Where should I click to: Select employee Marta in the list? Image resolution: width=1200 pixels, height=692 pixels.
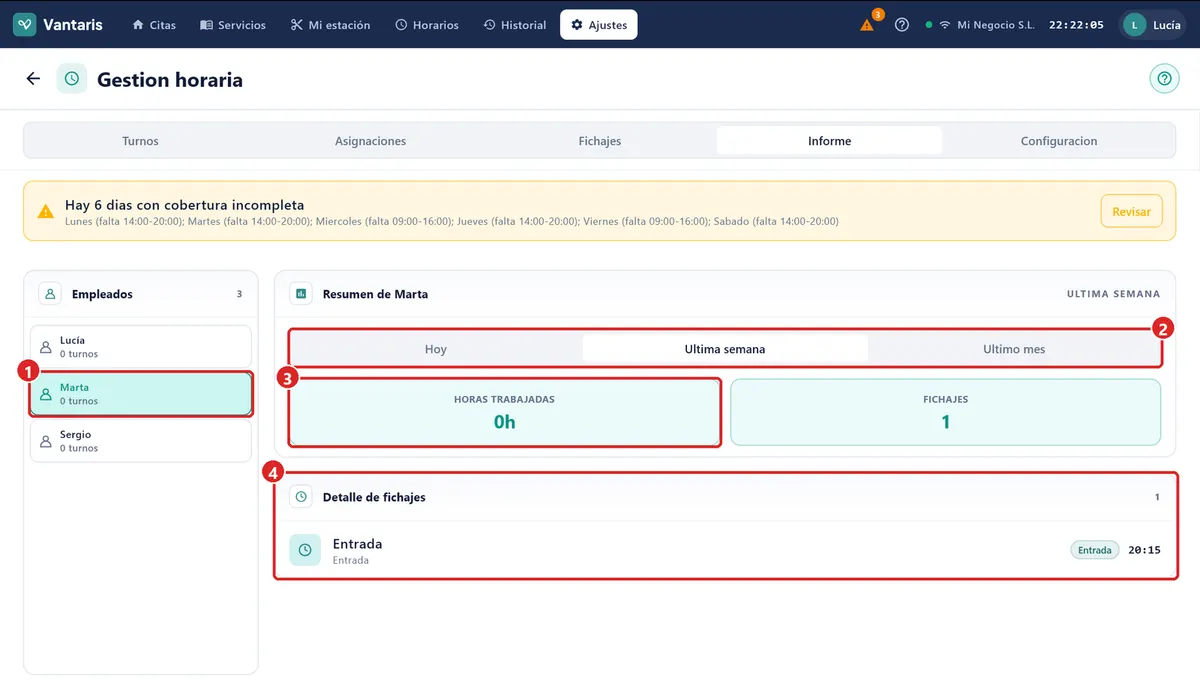tap(141, 394)
